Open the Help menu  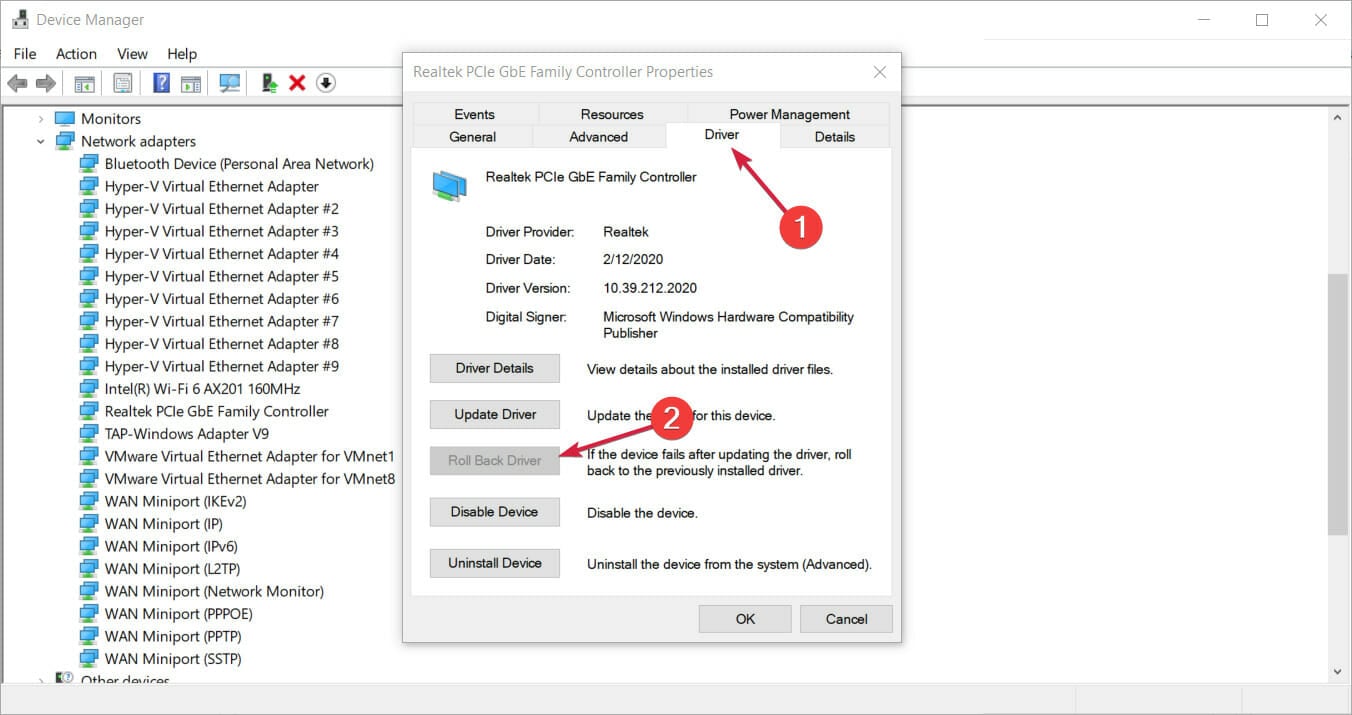(x=182, y=54)
